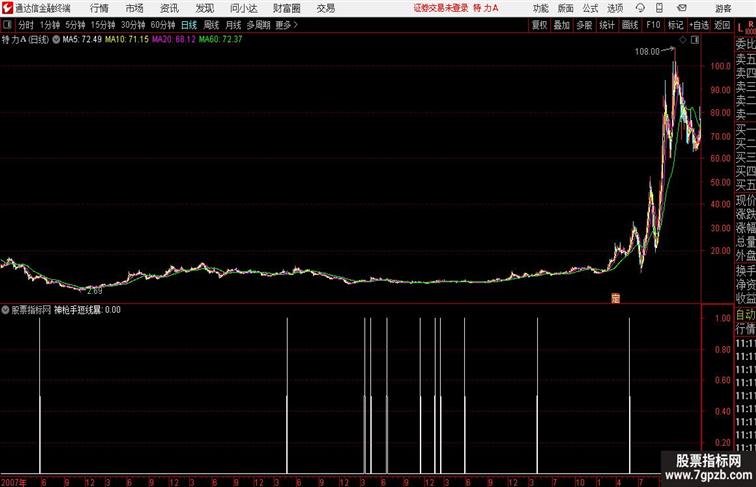The width and height of the screenshot is (756, 487).
Task: Click the 复权 toolbar button
Action: pos(539,25)
